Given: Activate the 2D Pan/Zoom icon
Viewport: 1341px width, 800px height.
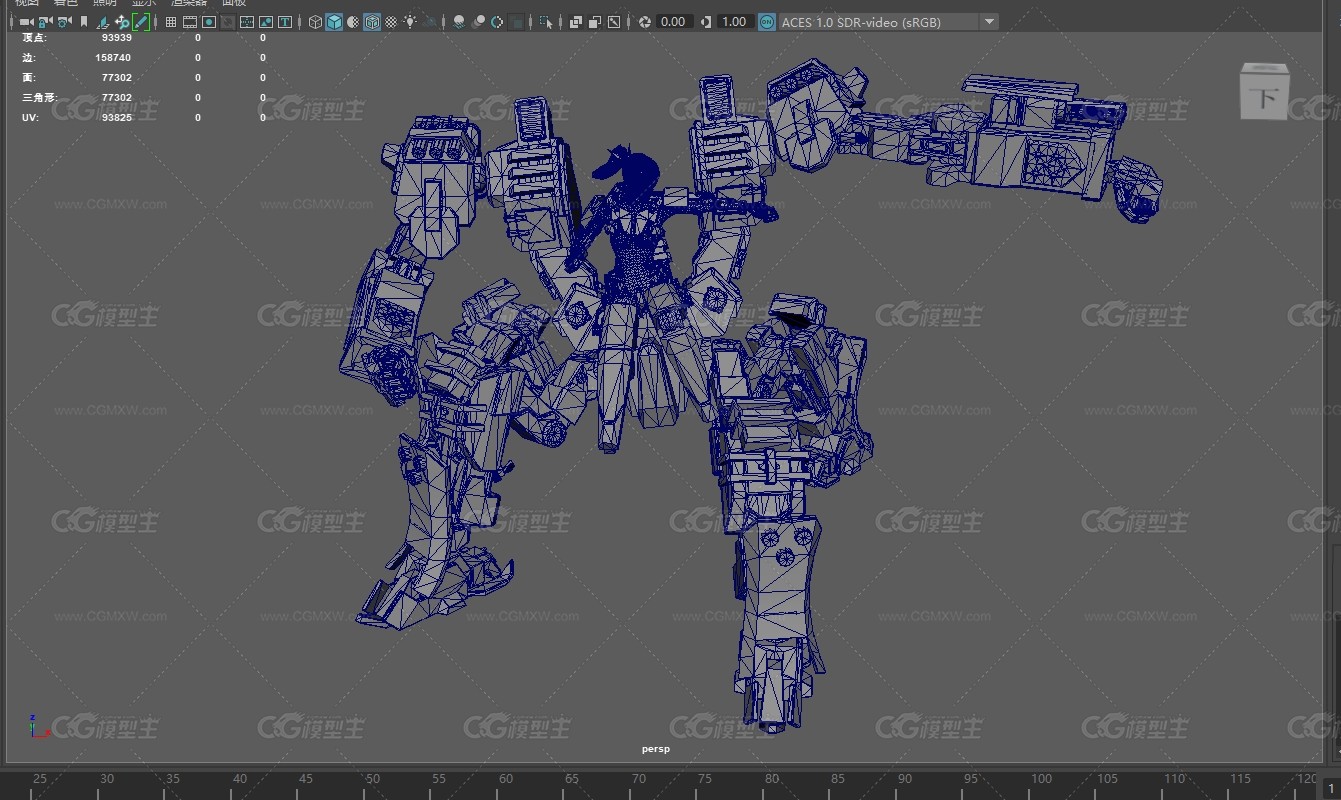Looking at the screenshot, I should [x=122, y=22].
